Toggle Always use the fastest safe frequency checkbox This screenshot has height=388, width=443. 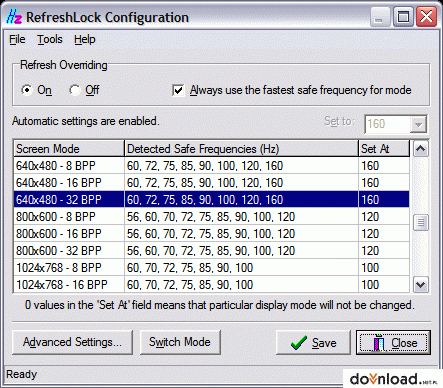coord(178,90)
